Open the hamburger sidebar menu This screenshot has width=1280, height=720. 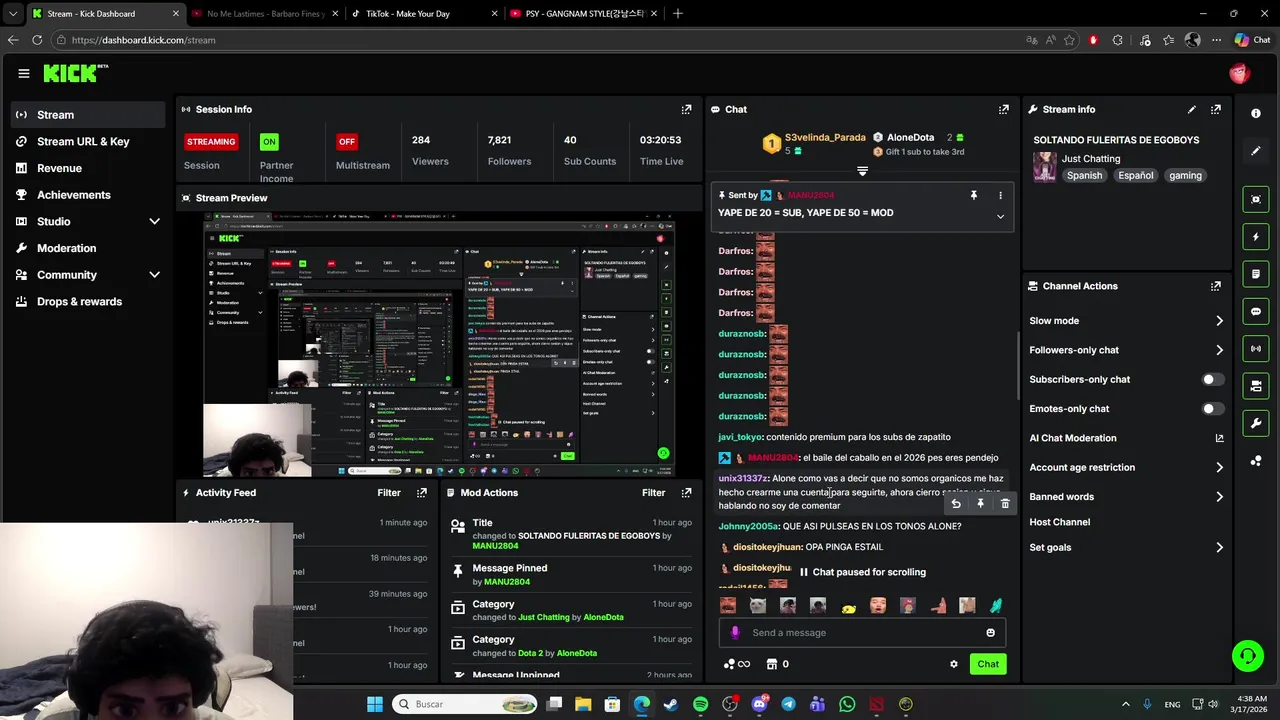(x=23, y=73)
